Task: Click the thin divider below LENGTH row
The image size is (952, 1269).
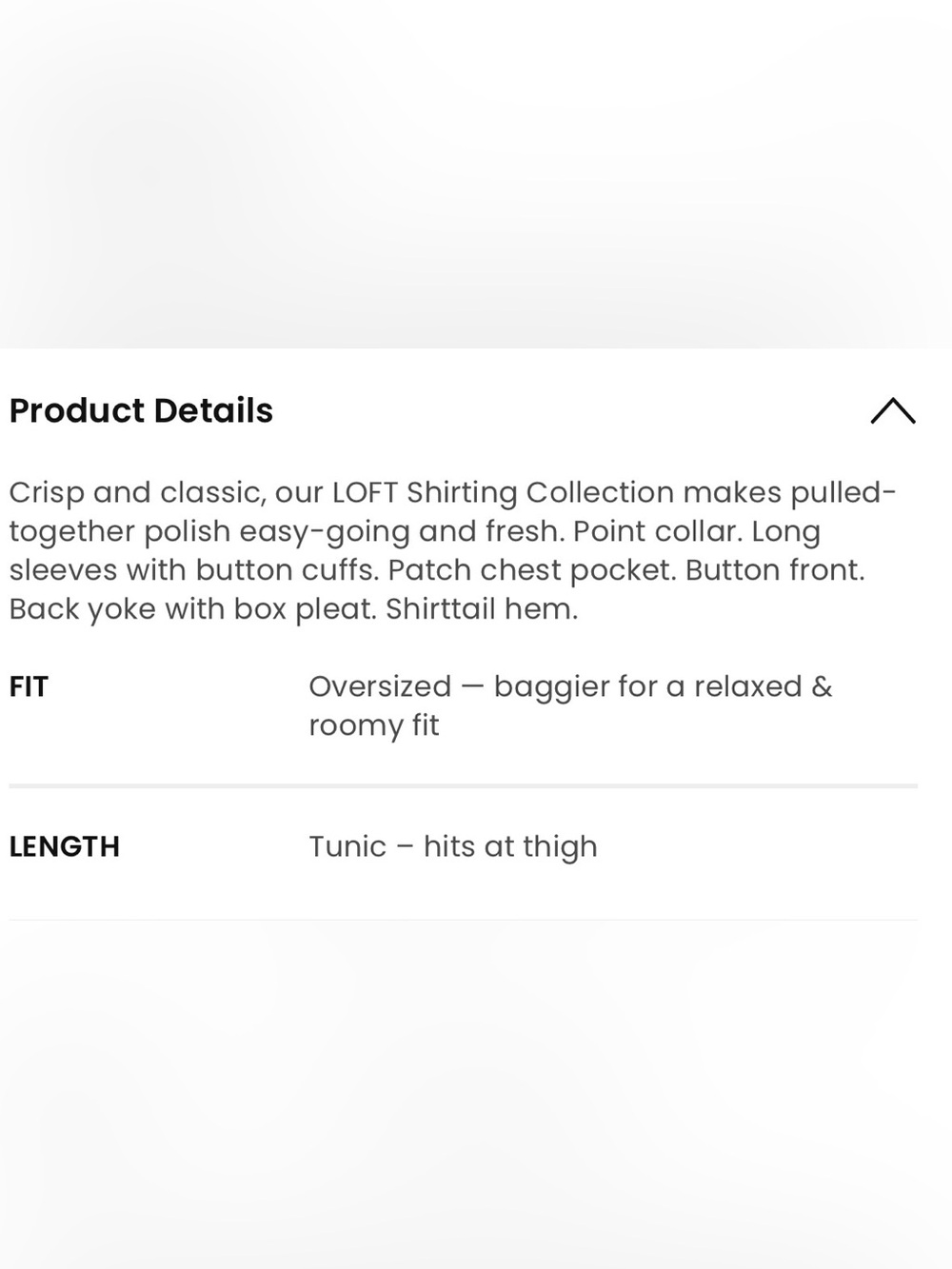Action: click(x=464, y=920)
